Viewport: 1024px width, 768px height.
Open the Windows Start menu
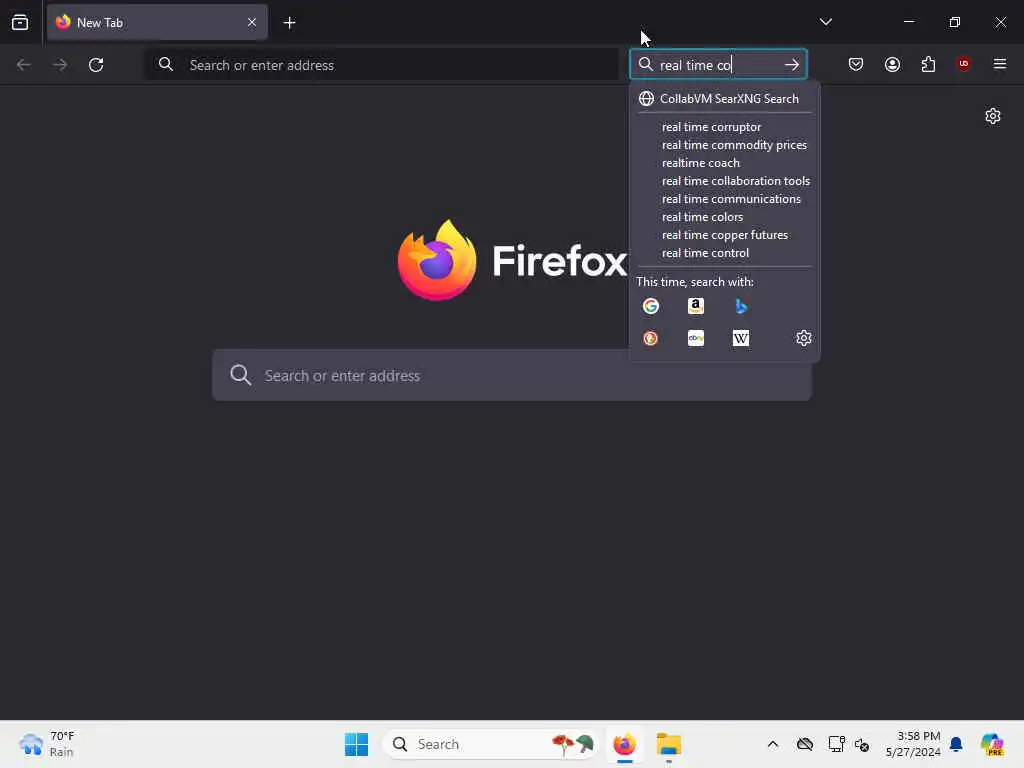[x=356, y=744]
